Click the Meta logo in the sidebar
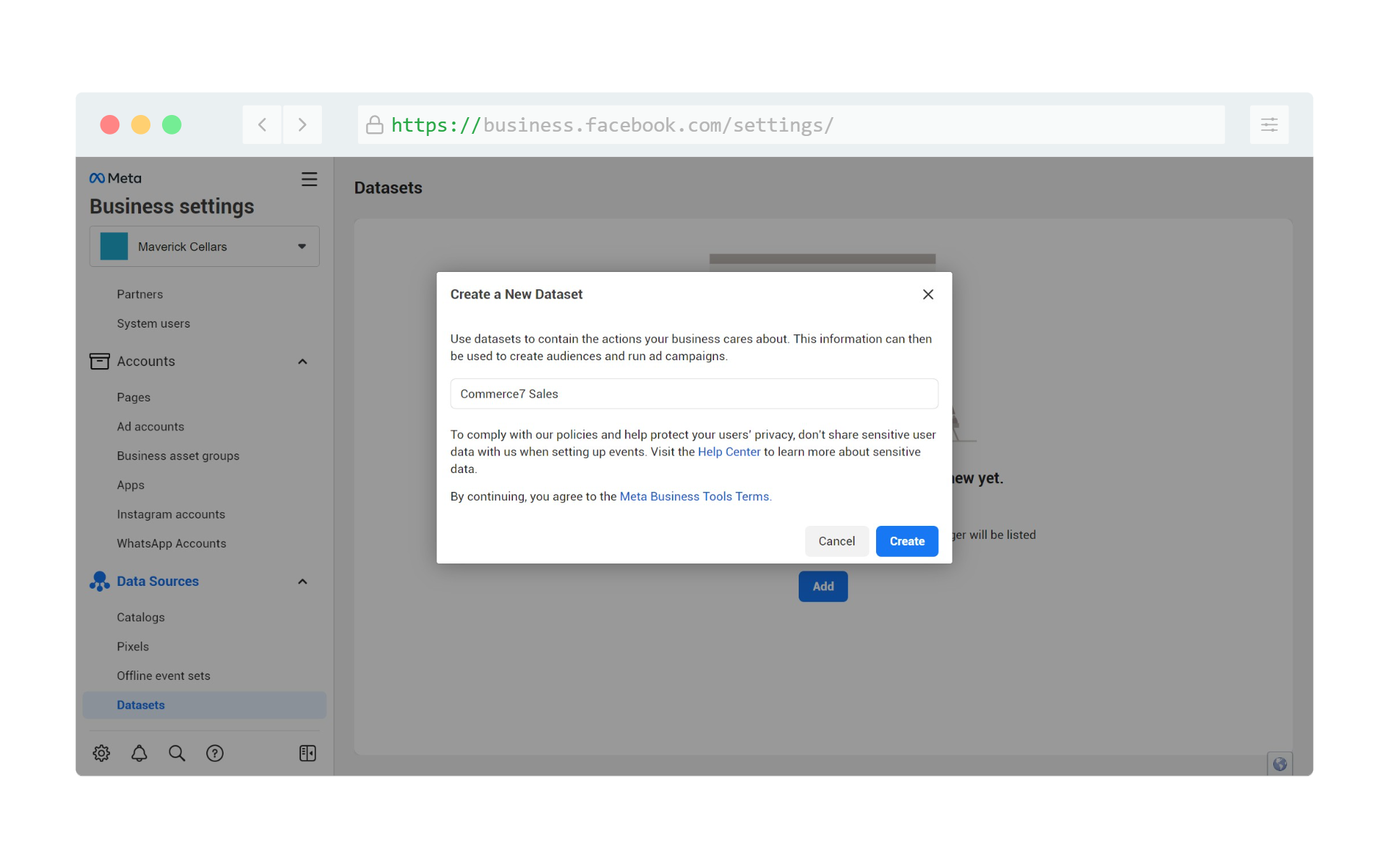Screen dimensions: 1389x868 pos(115,178)
